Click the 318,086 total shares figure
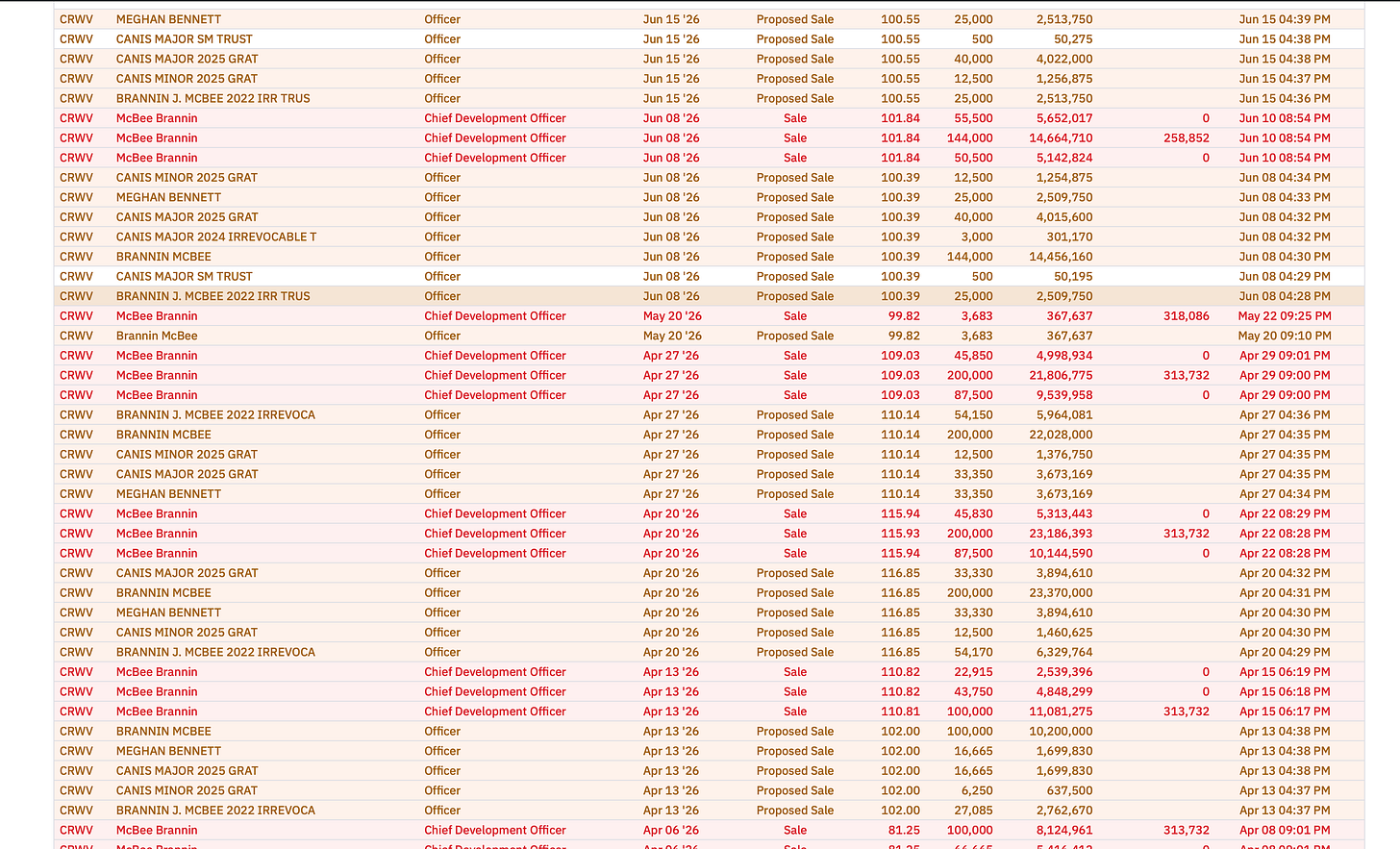 pos(1187,315)
